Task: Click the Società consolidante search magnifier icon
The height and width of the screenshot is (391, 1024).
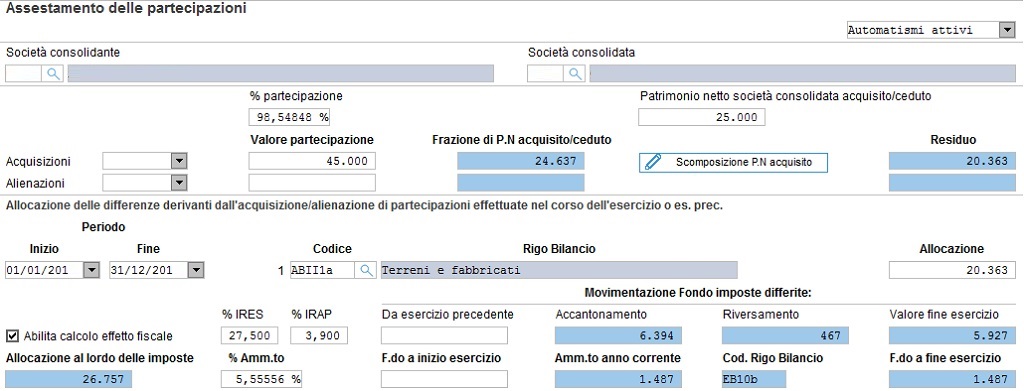Action: pos(52,74)
